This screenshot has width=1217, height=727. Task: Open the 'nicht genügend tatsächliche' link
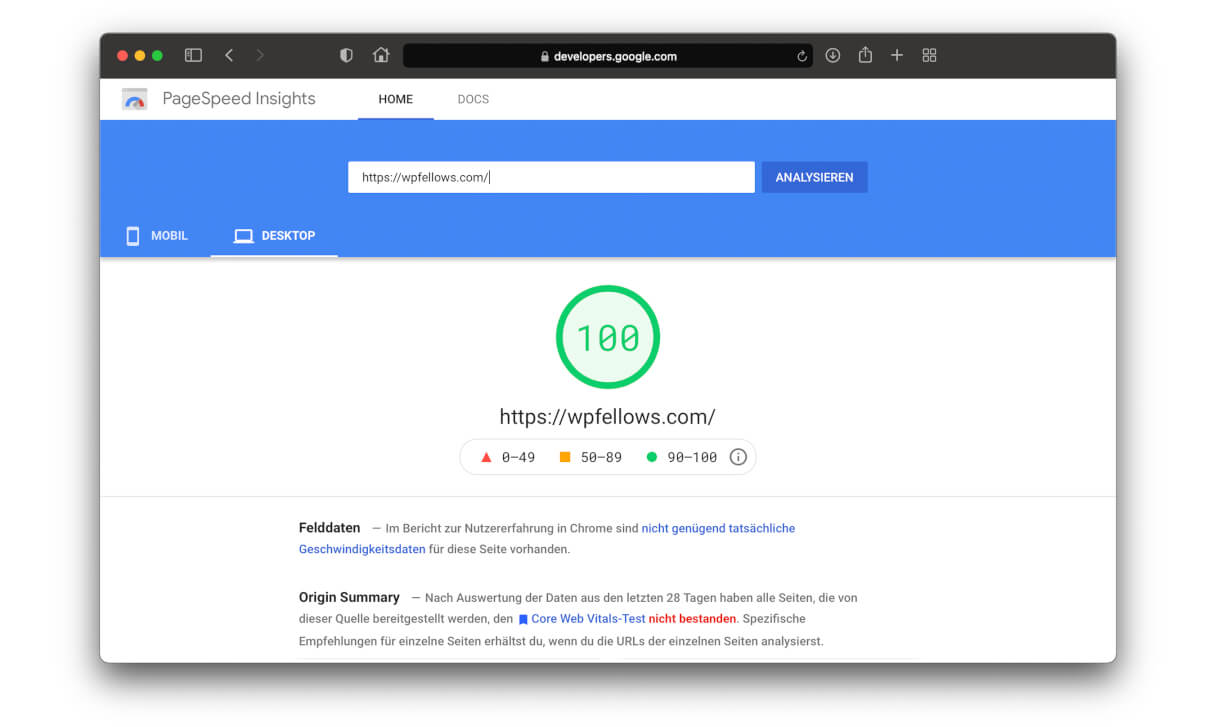(718, 528)
